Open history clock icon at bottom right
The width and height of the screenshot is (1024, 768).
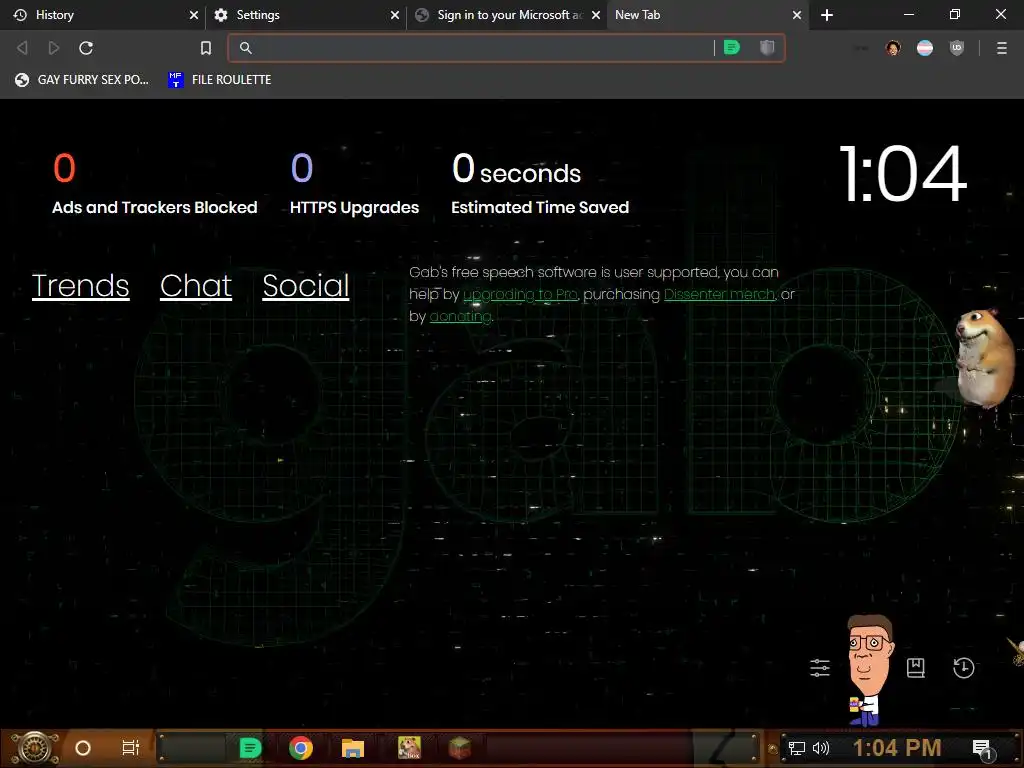coord(963,668)
